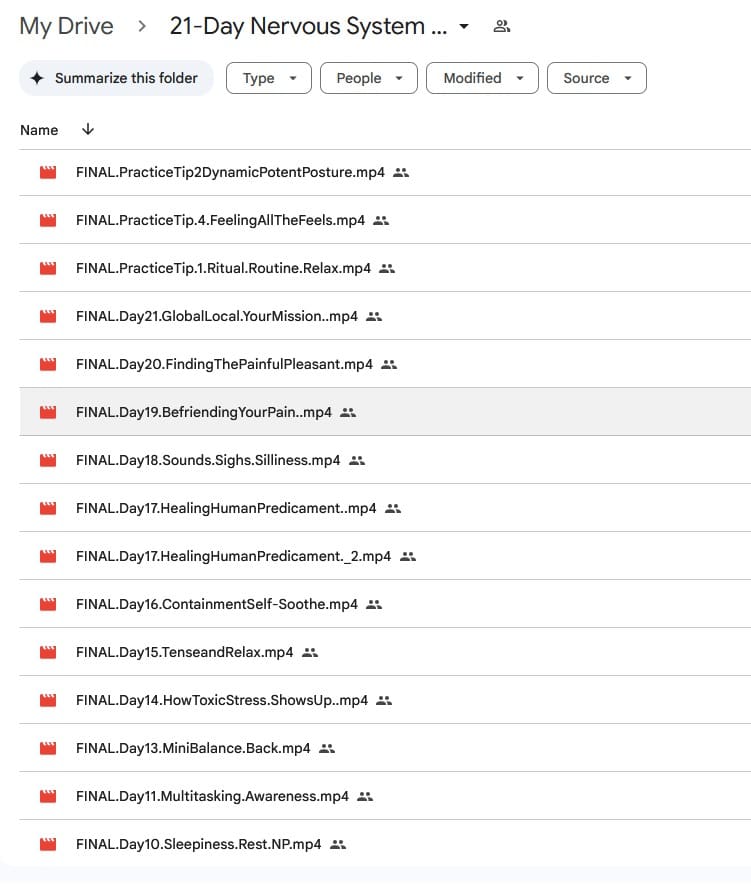Click the shared people icon beside the folder title

click(x=502, y=27)
